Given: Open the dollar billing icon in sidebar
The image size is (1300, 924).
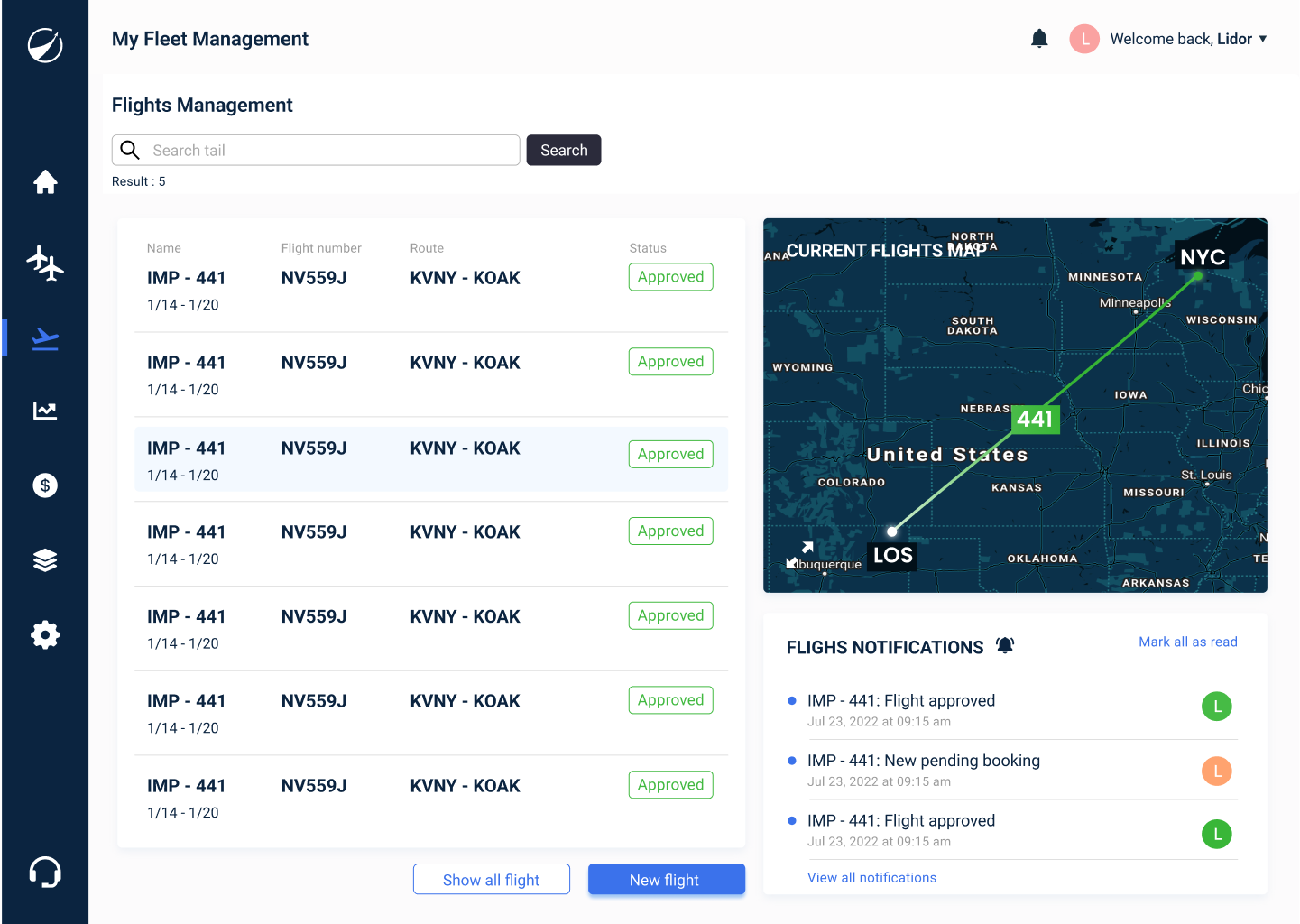Looking at the screenshot, I should 45,485.
